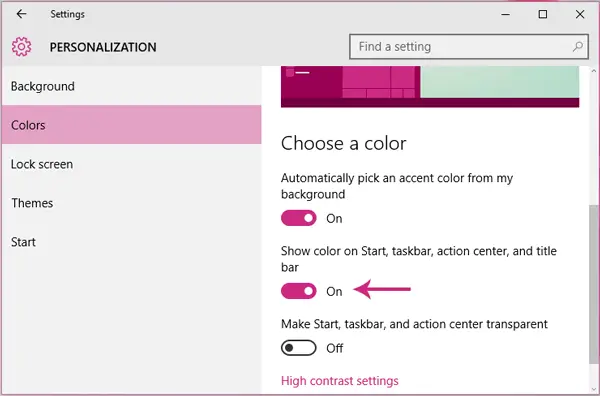This screenshot has width=600, height=396.
Task: Click the Personalization gear icon
Action: click(x=21, y=47)
